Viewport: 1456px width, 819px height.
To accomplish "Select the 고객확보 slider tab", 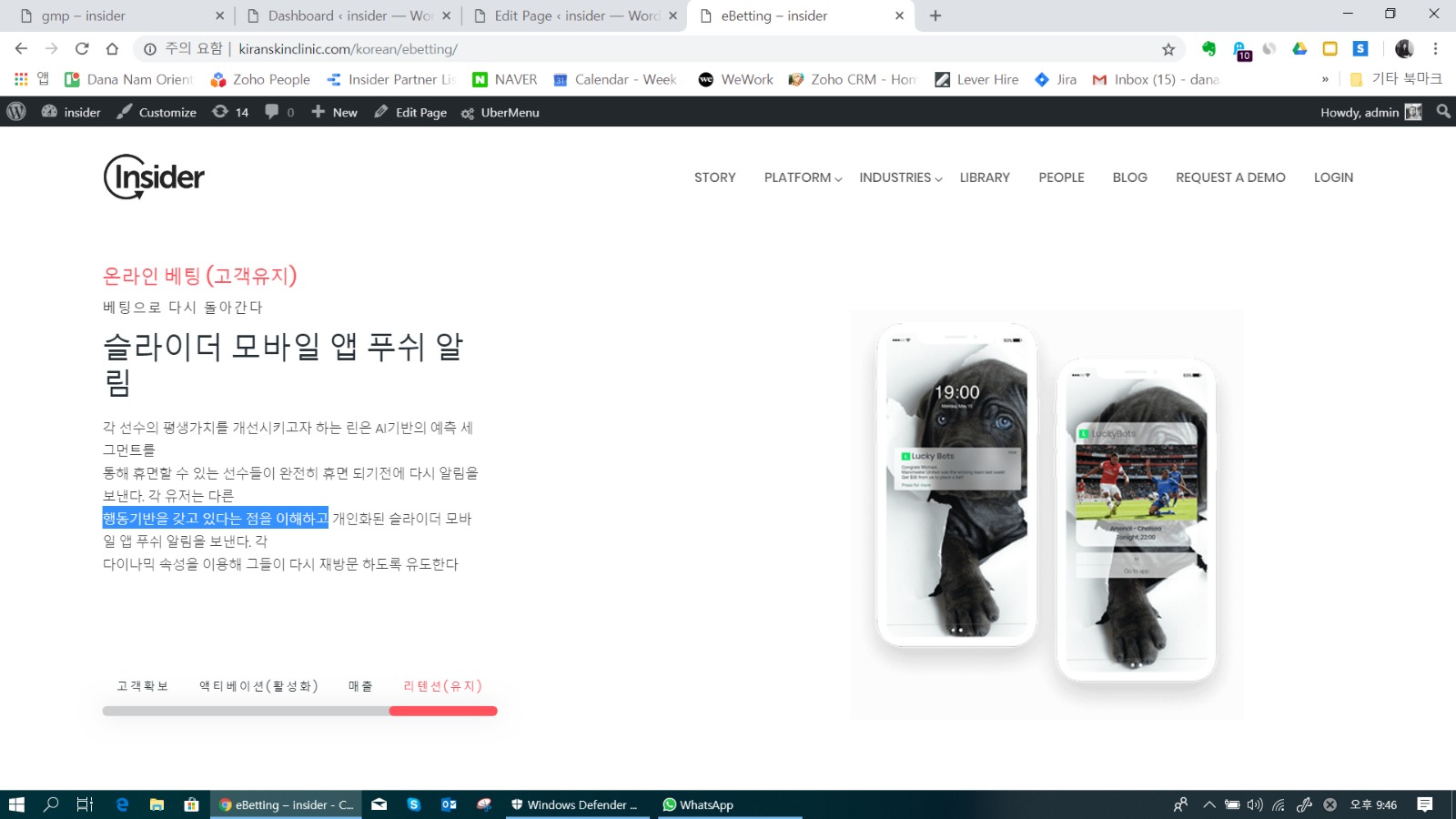I will (x=142, y=686).
